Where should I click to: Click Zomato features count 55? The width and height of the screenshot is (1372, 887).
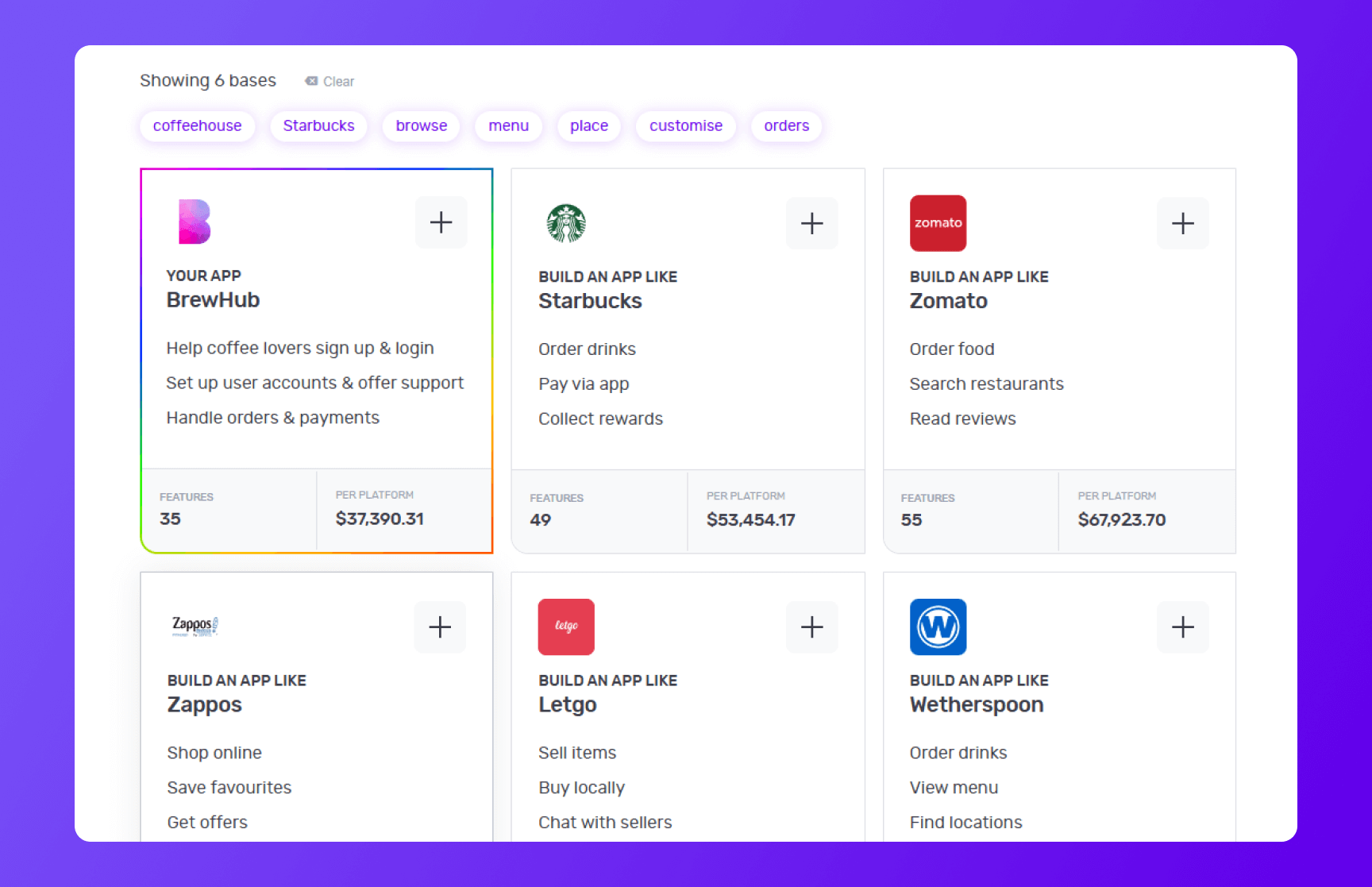point(911,520)
